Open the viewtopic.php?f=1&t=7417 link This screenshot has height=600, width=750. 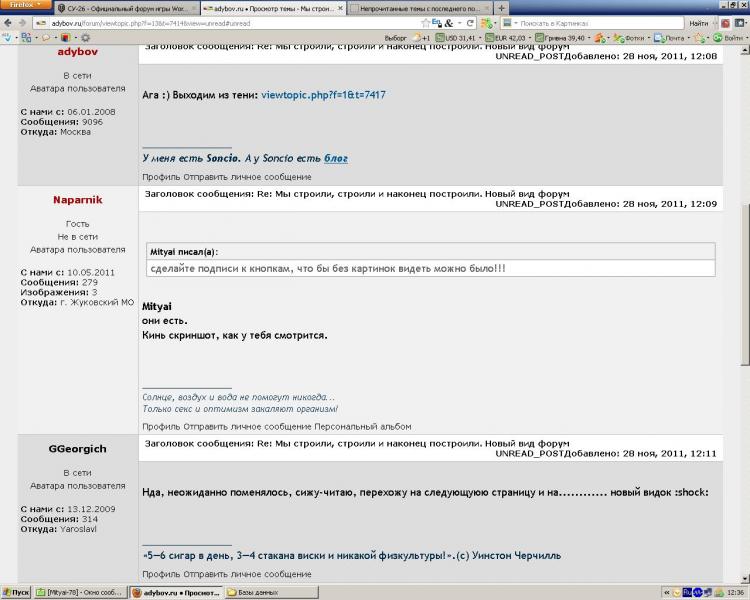[x=323, y=94]
